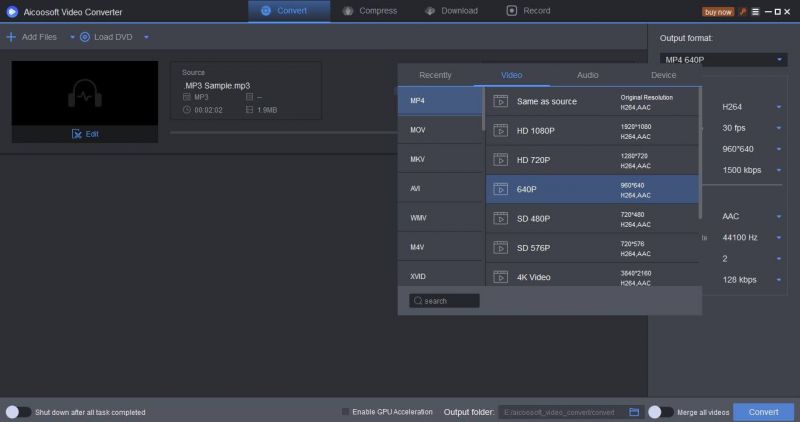
Task: Click the video icon beside 4K Video
Action: pyautogui.click(x=501, y=277)
